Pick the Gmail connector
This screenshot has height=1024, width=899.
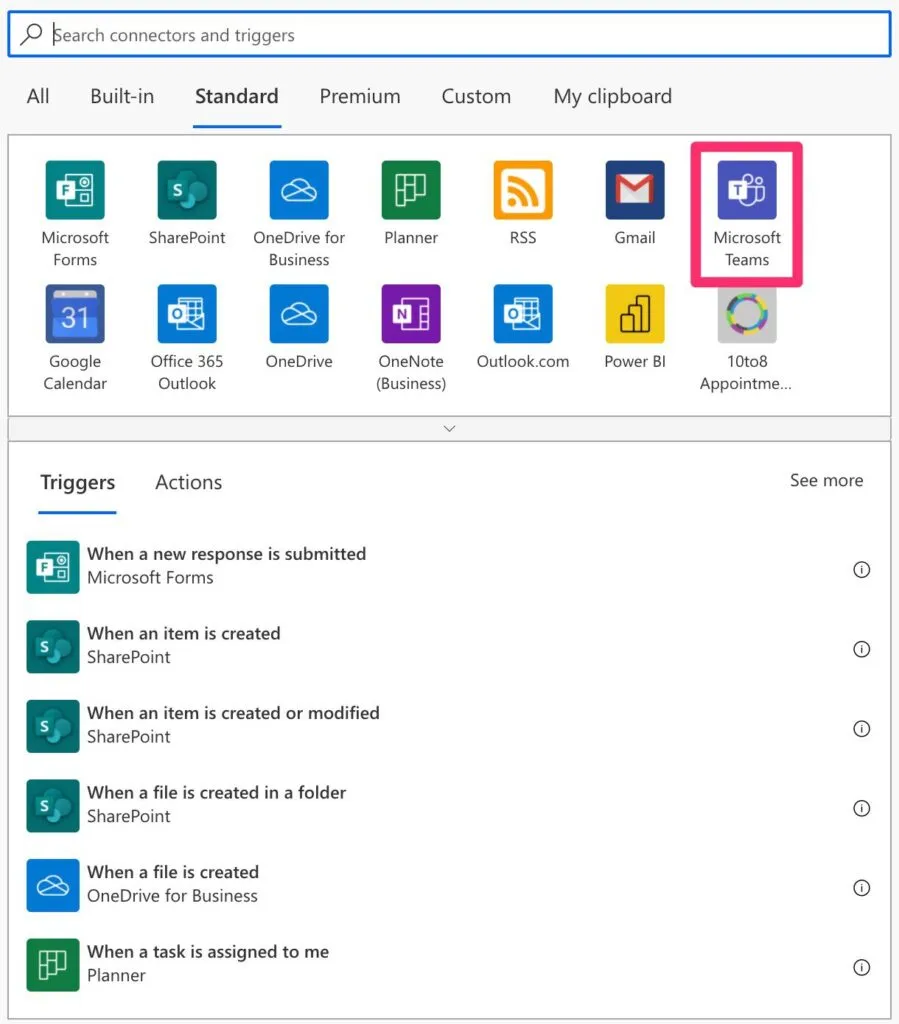(x=635, y=190)
